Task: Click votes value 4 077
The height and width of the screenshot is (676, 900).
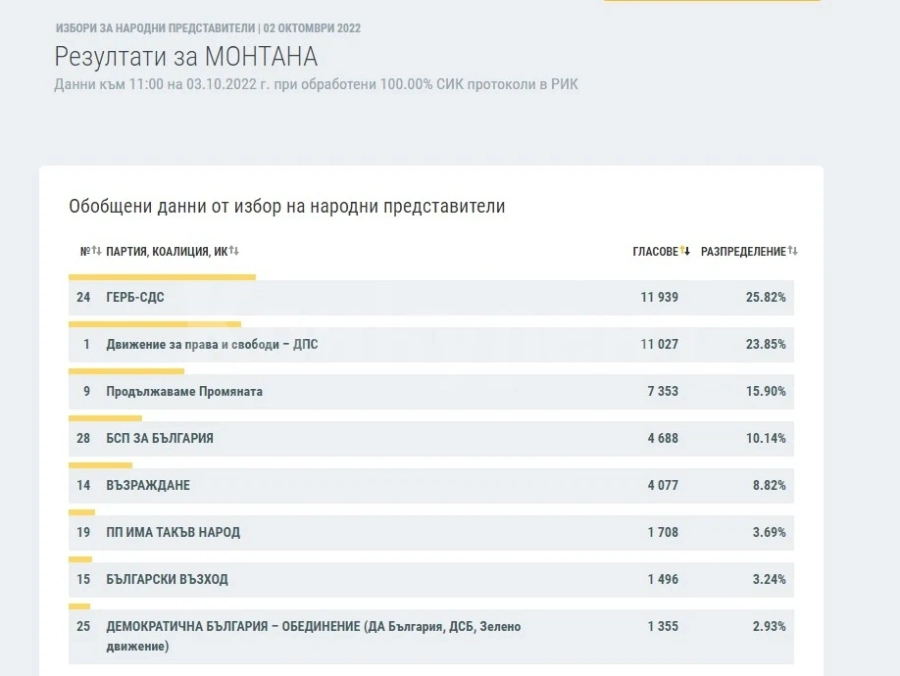Action: (x=663, y=485)
